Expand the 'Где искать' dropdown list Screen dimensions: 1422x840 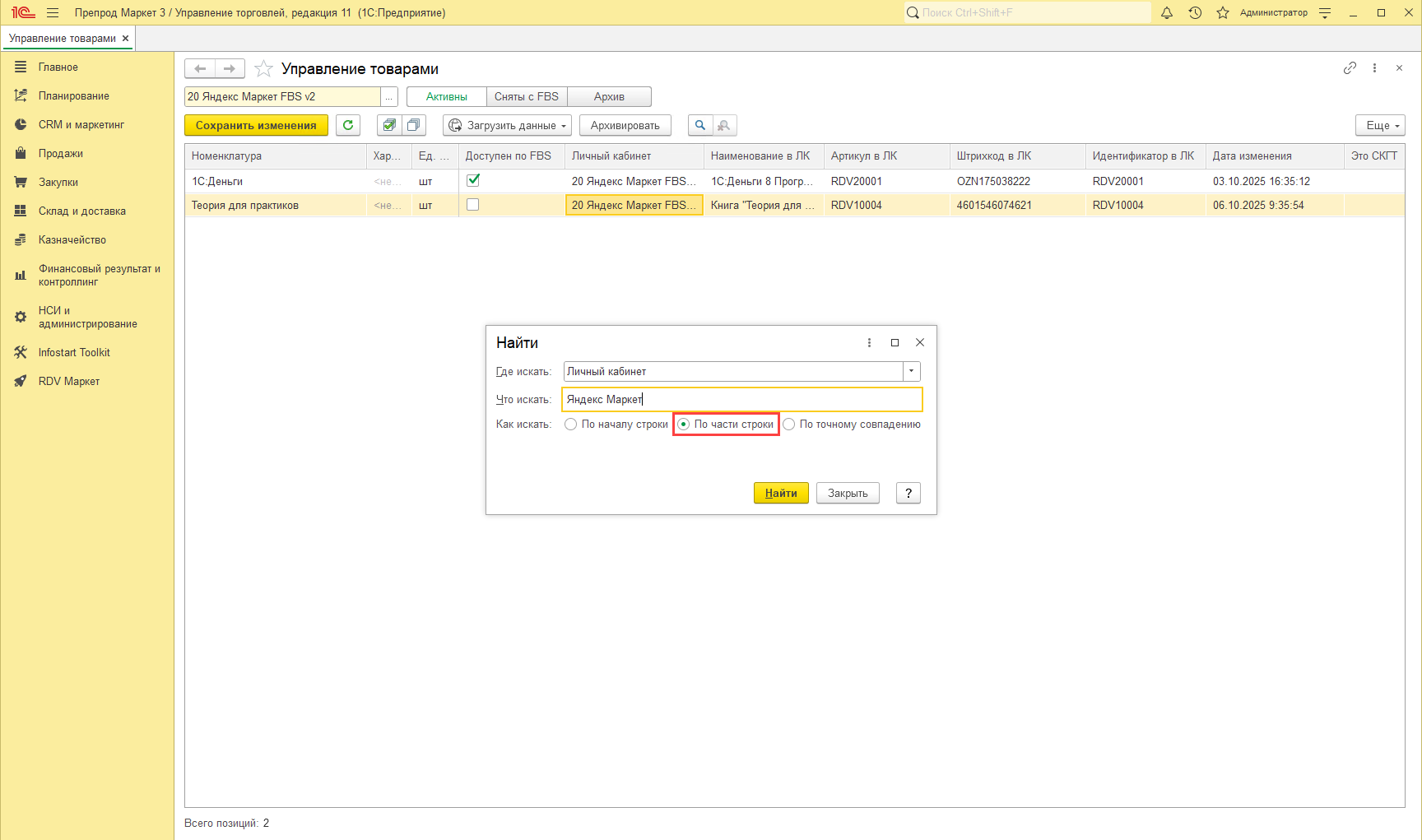(911, 372)
